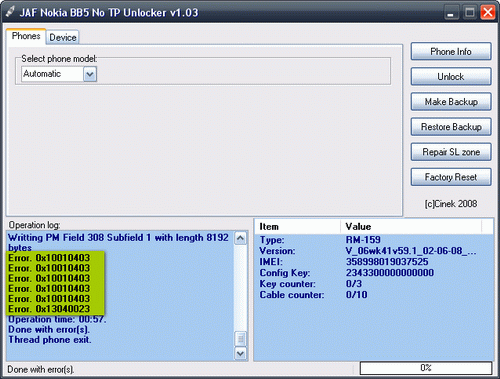
Task: Click the [c]Cinek 2008 credit text
Action: [451, 204]
